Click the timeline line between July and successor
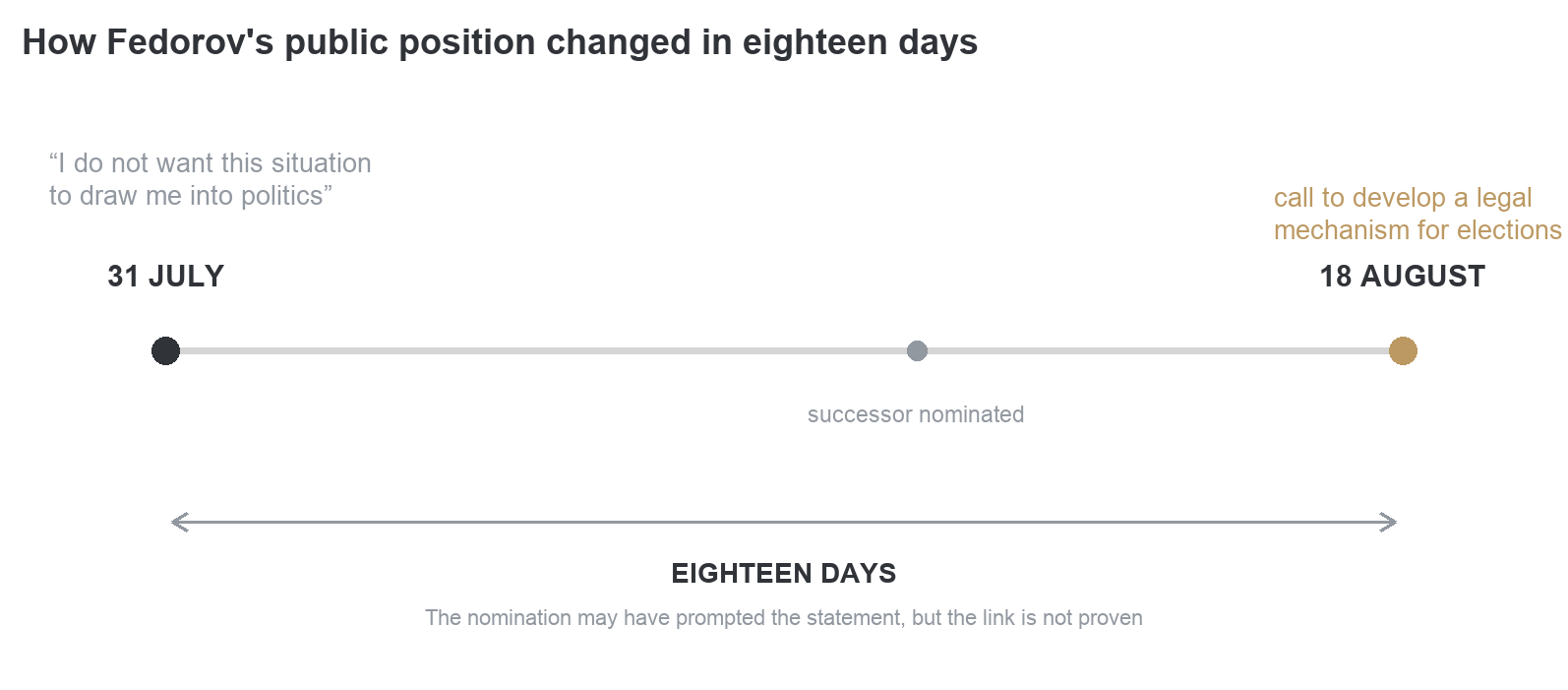Viewport: 1568px width, 690px height. pos(543,350)
